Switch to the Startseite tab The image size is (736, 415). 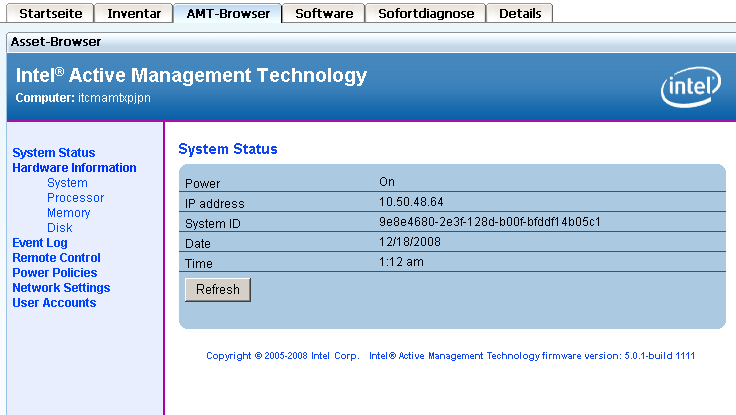point(51,13)
